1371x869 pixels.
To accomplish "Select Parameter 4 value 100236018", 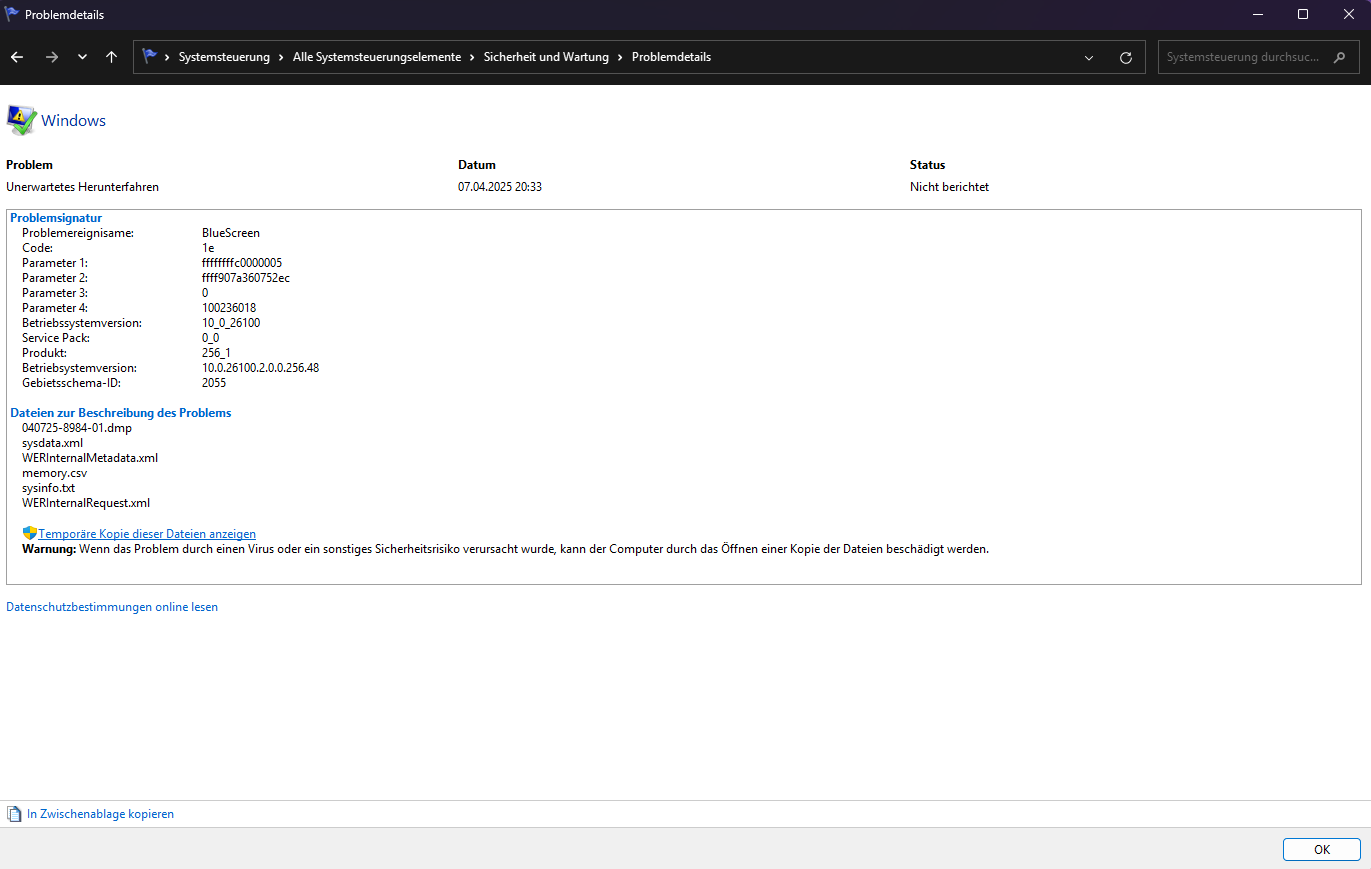I will [229, 308].
